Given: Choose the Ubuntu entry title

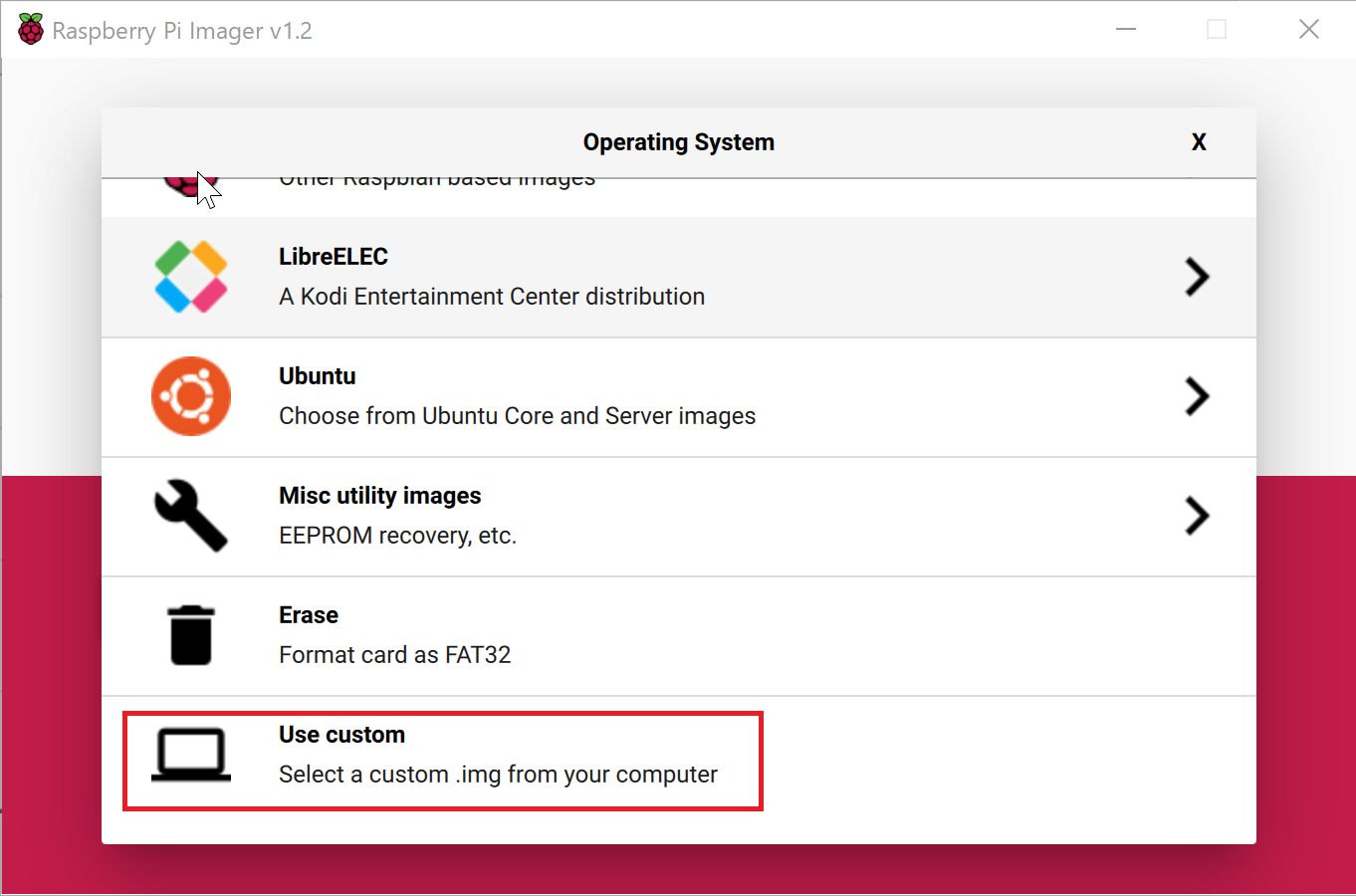Looking at the screenshot, I should 318,376.
